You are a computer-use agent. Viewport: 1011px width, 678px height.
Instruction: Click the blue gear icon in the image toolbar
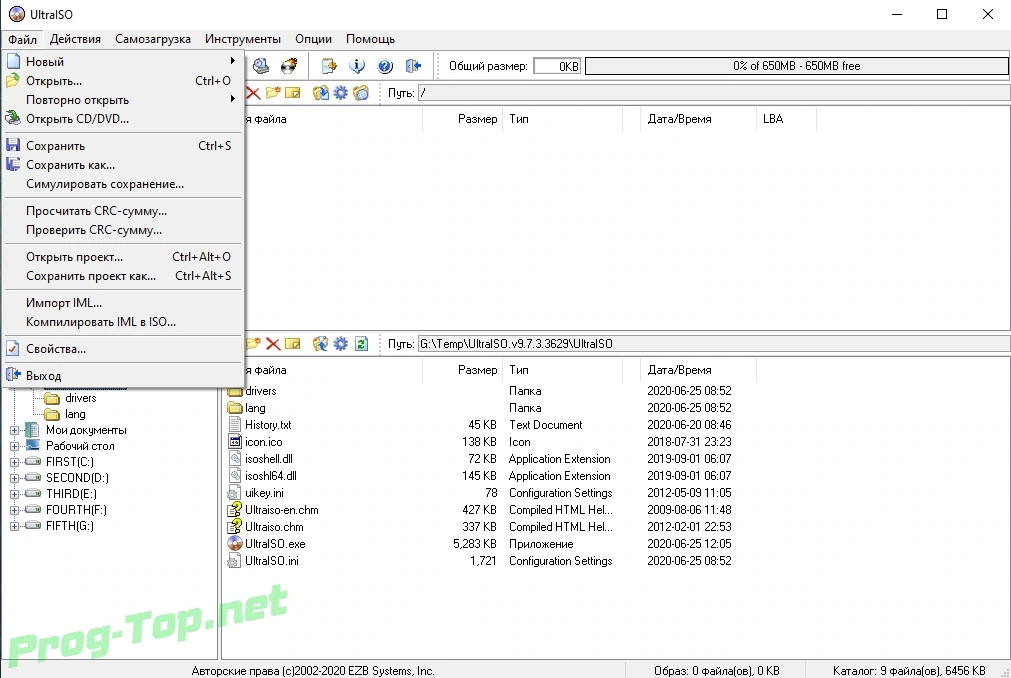pos(340,93)
